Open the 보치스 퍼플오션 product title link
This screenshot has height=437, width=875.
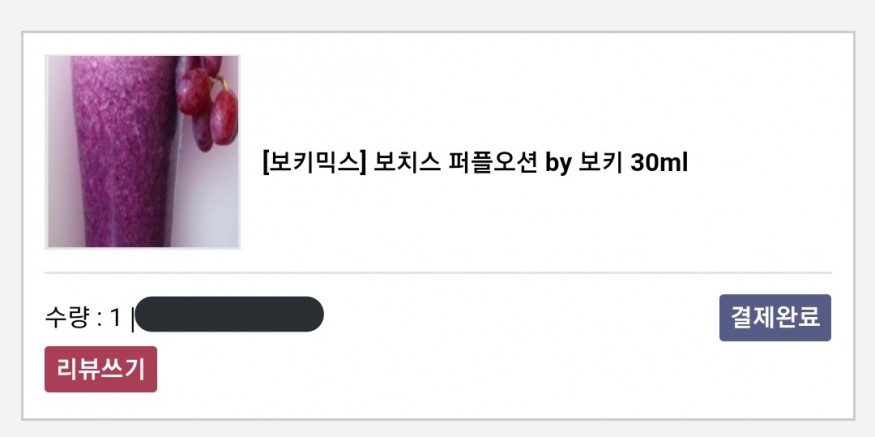coord(475,163)
